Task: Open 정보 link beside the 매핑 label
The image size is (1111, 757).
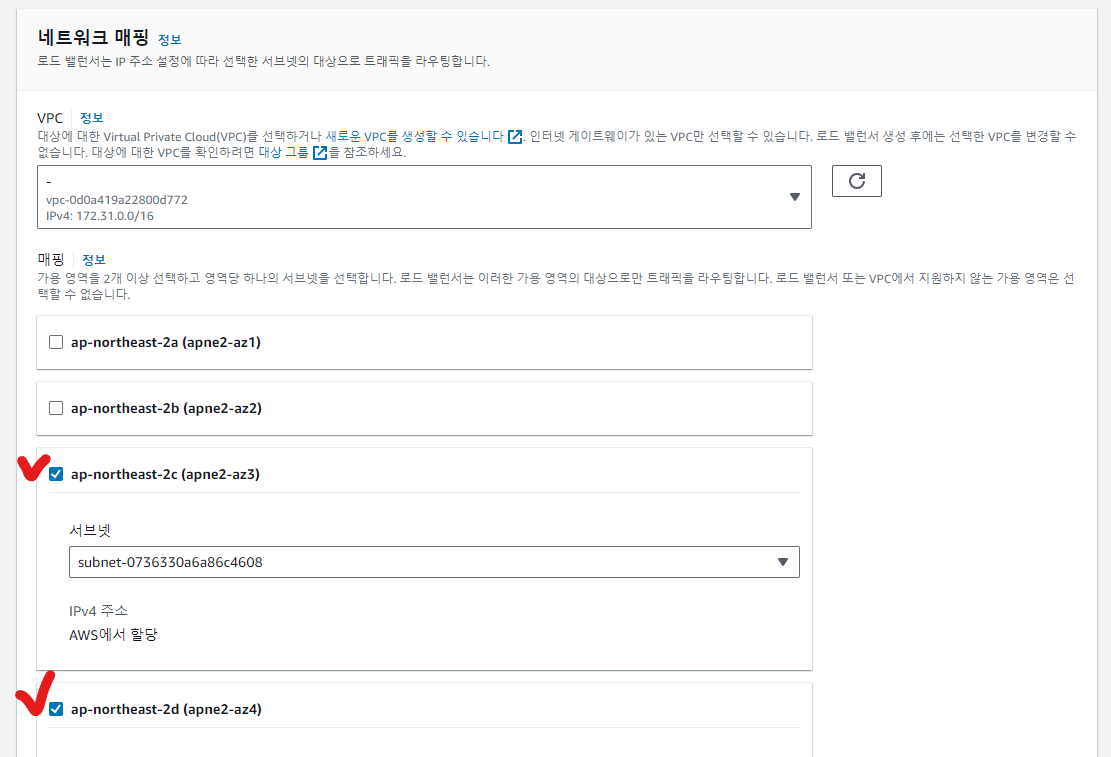Action: click(x=94, y=259)
